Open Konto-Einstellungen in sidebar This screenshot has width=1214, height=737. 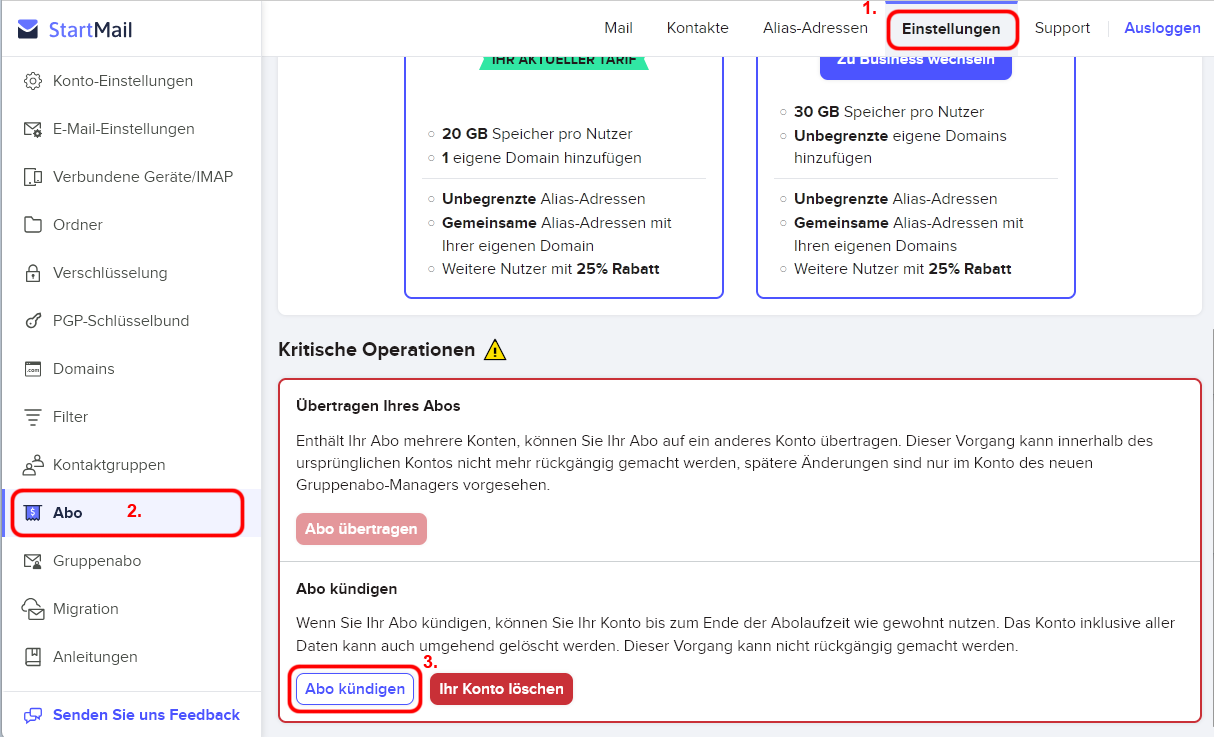[x=131, y=81]
